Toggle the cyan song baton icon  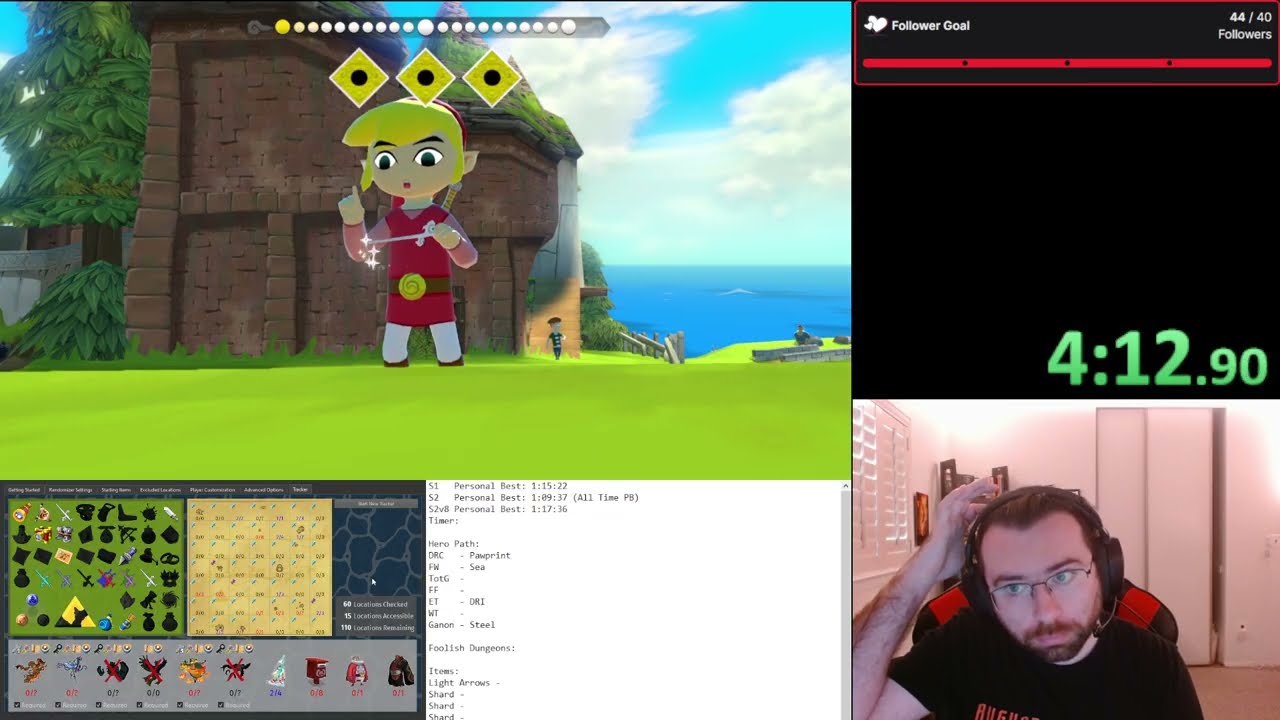click(x=43, y=578)
